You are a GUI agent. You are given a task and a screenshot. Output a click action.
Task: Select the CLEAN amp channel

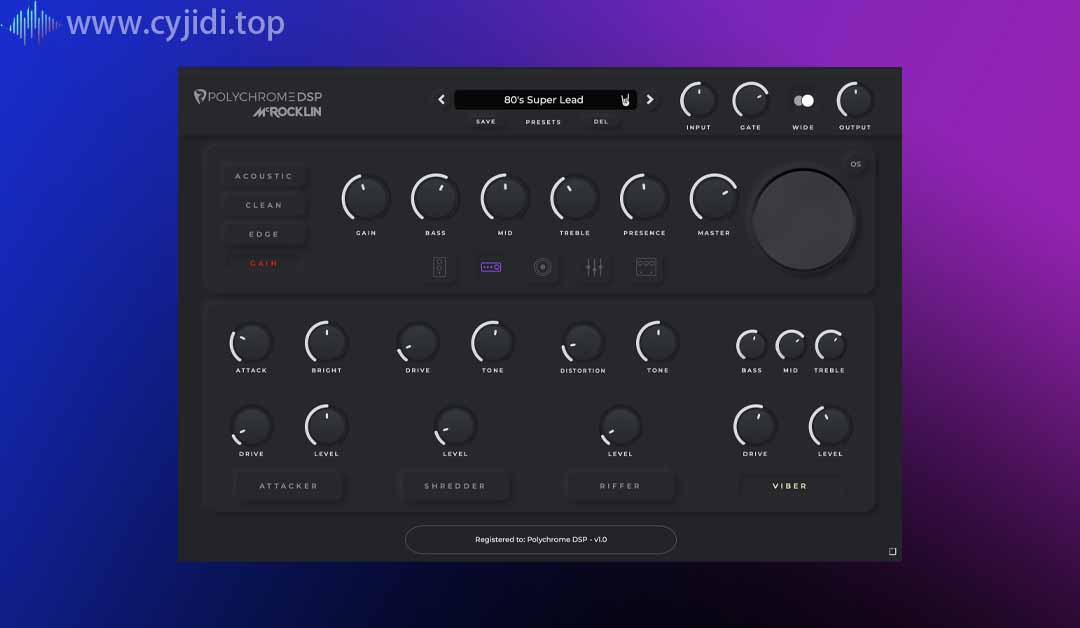coord(264,205)
